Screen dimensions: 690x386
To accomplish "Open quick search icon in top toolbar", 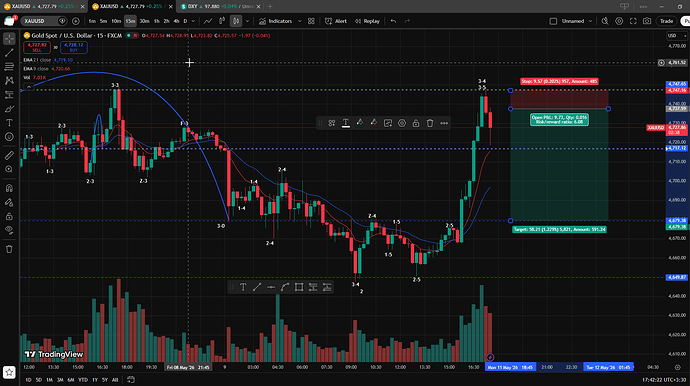I will (605, 21).
